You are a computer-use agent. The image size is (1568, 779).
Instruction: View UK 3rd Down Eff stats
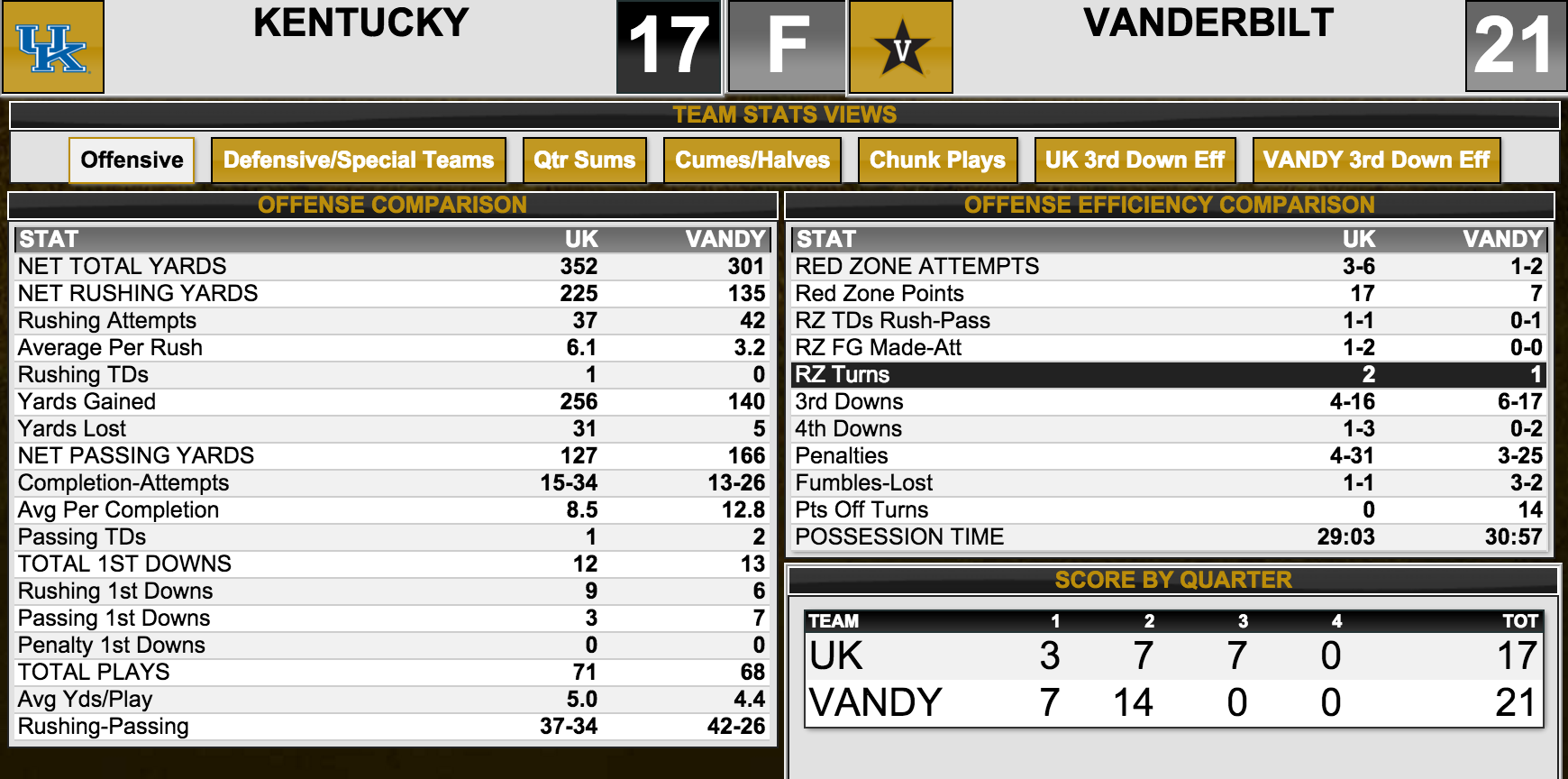tap(1135, 160)
